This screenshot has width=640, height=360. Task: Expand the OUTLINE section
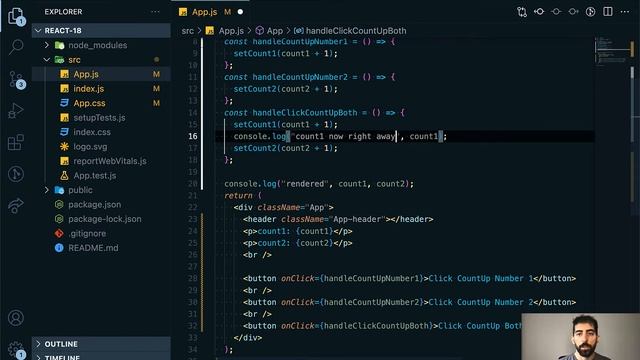[x=101, y=344]
